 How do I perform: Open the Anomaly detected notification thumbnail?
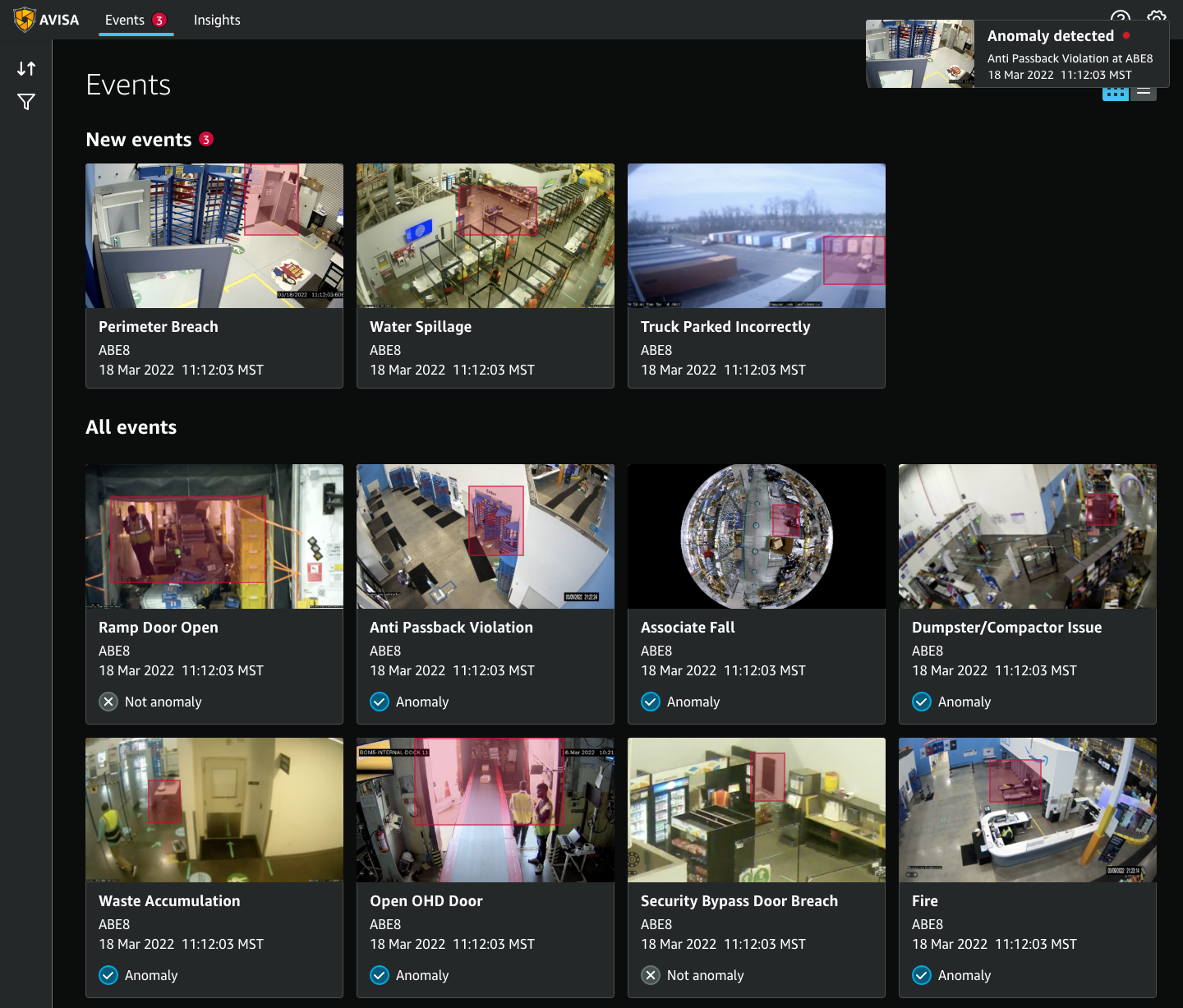(920, 53)
